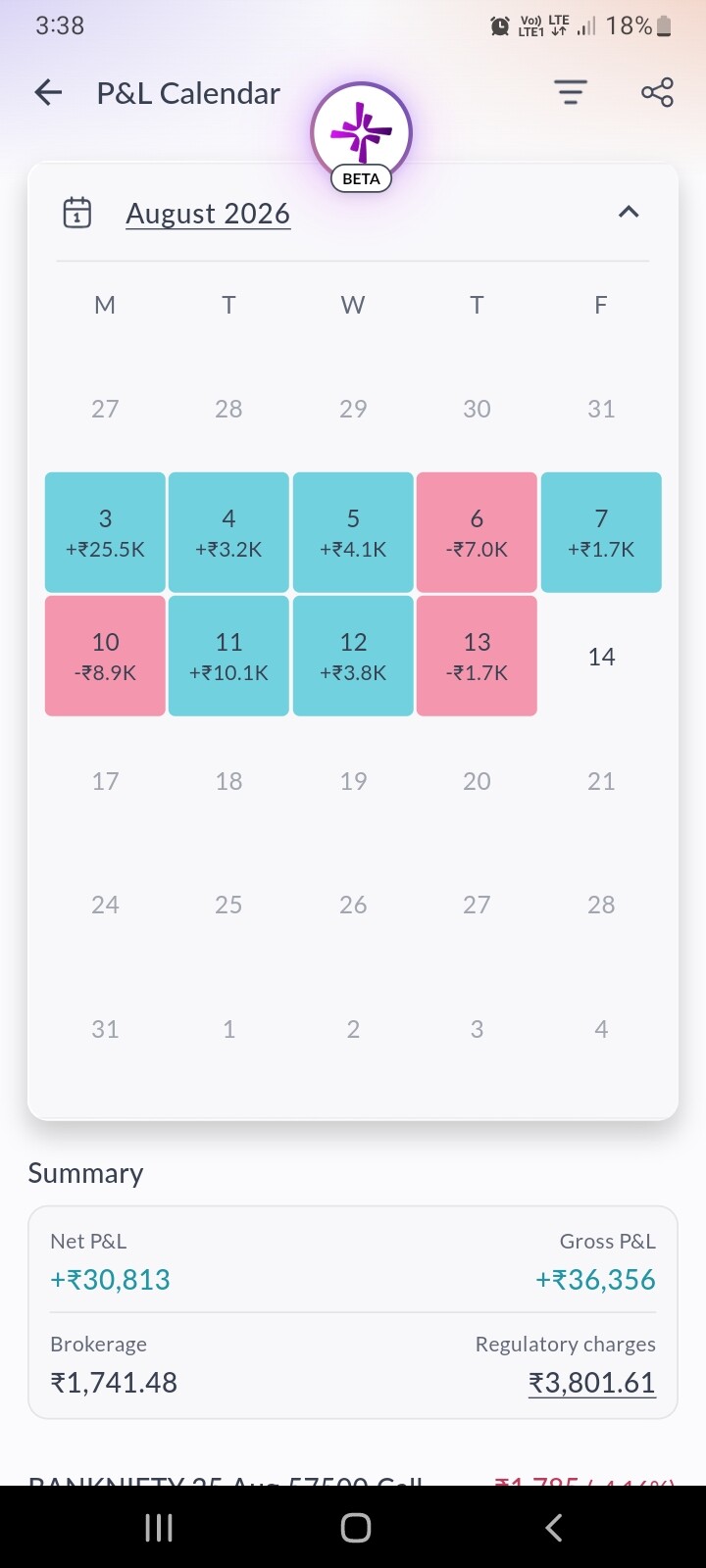
Task: Open August 11 showing +₹10.1K
Action: pyautogui.click(x=228, y=656)
